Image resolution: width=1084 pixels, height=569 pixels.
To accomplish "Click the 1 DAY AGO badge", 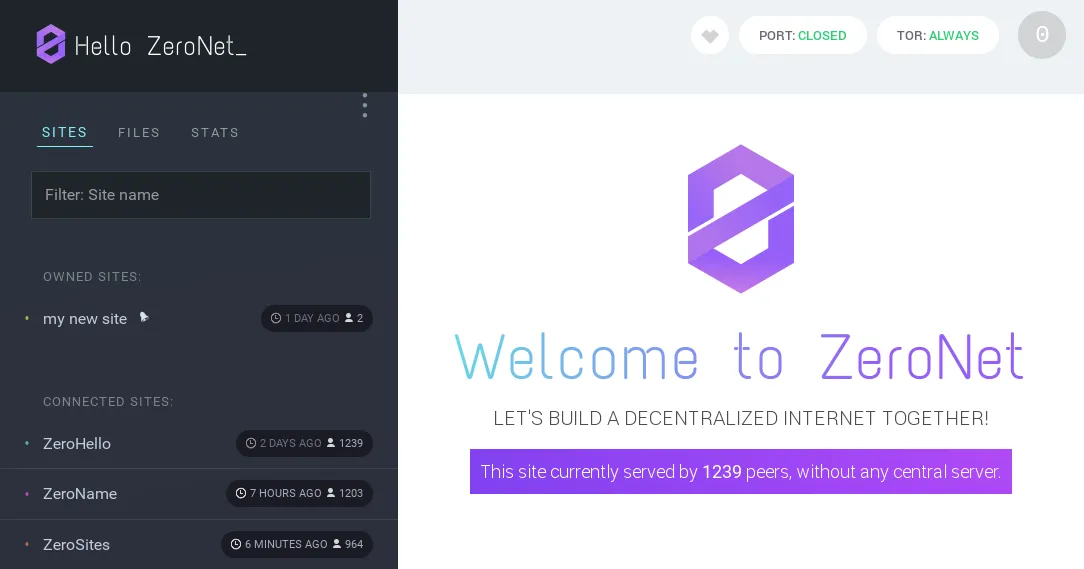I will tap(317, 318).
